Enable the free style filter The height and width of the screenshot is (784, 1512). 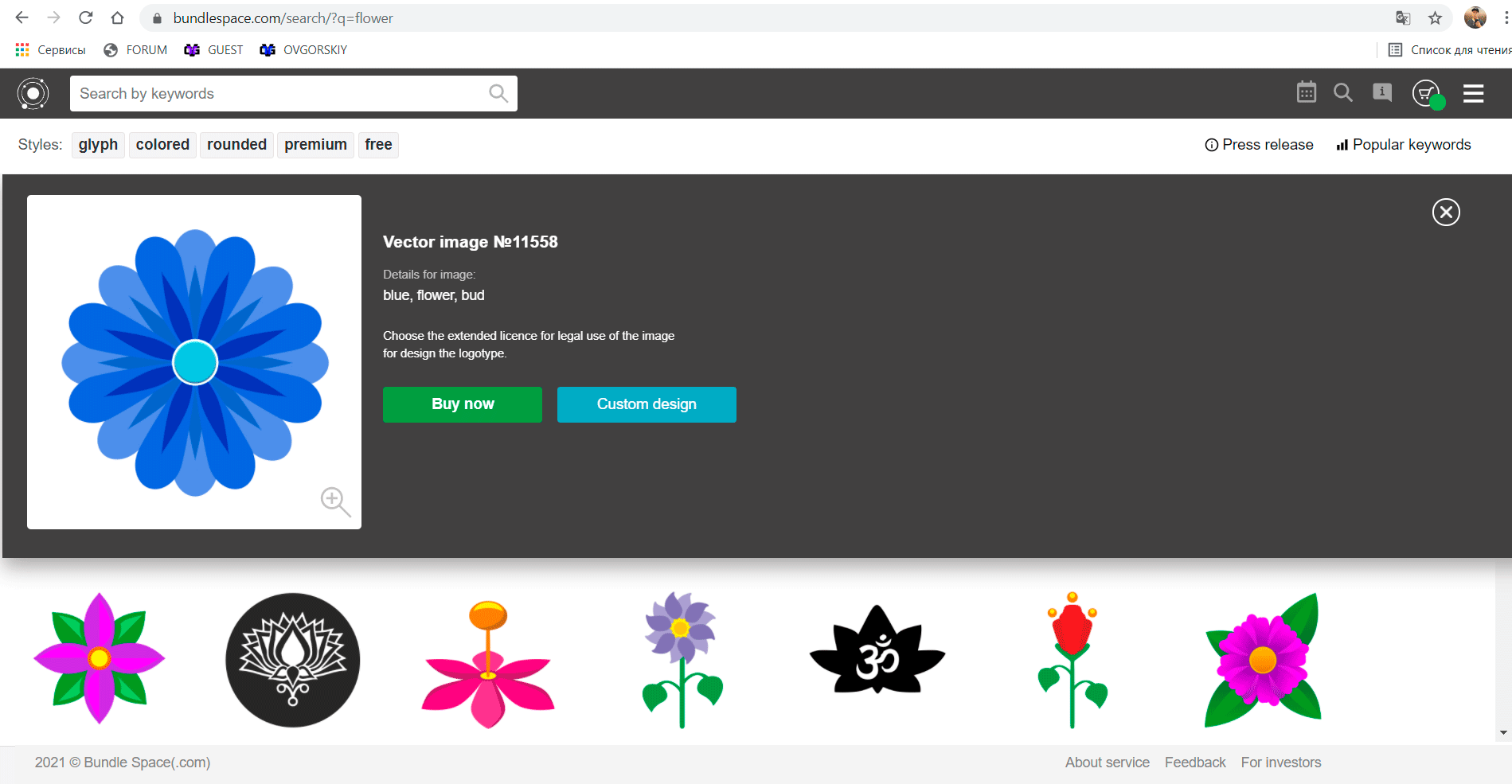click(x=378, y=144)
